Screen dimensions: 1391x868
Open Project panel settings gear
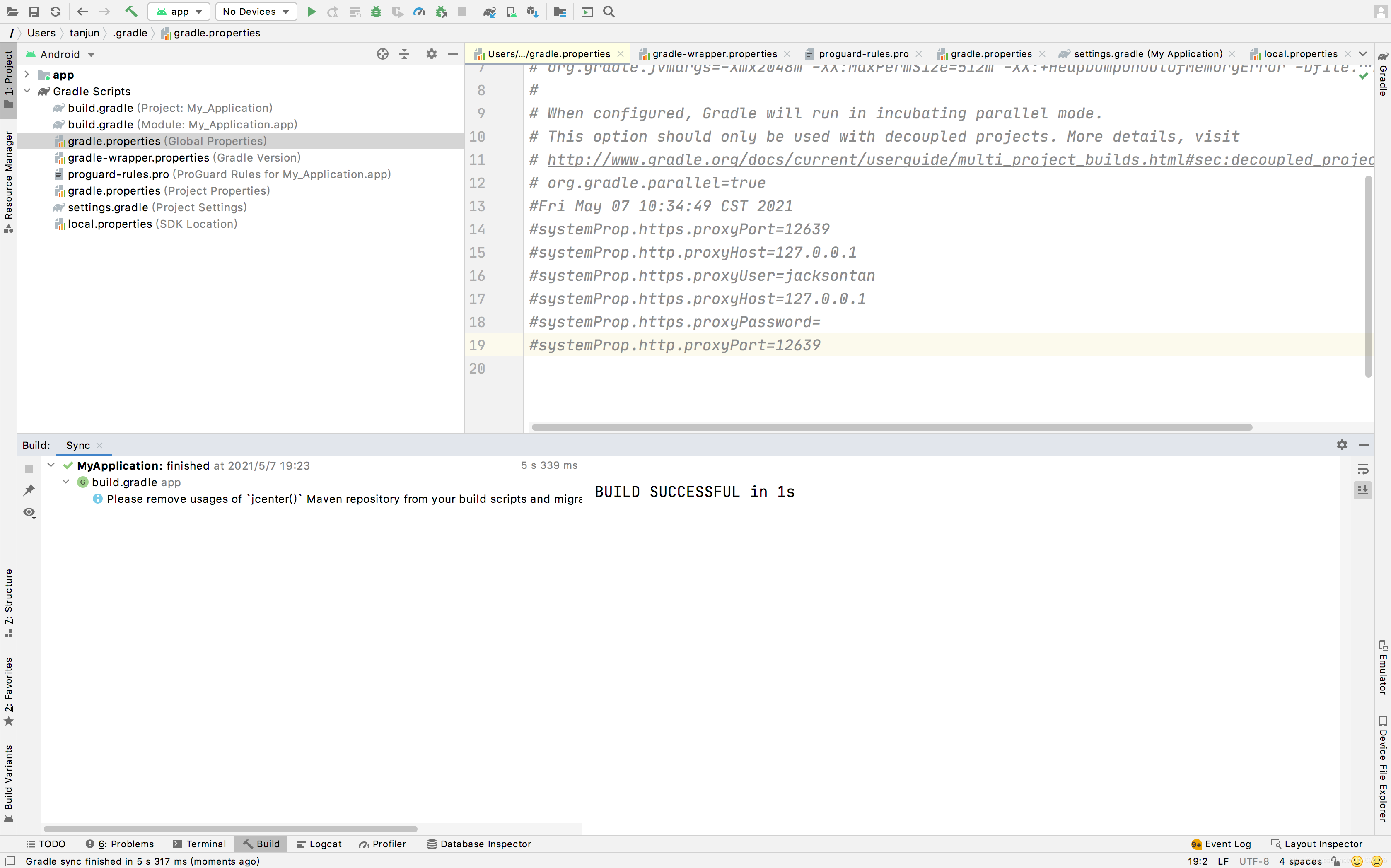432,54
